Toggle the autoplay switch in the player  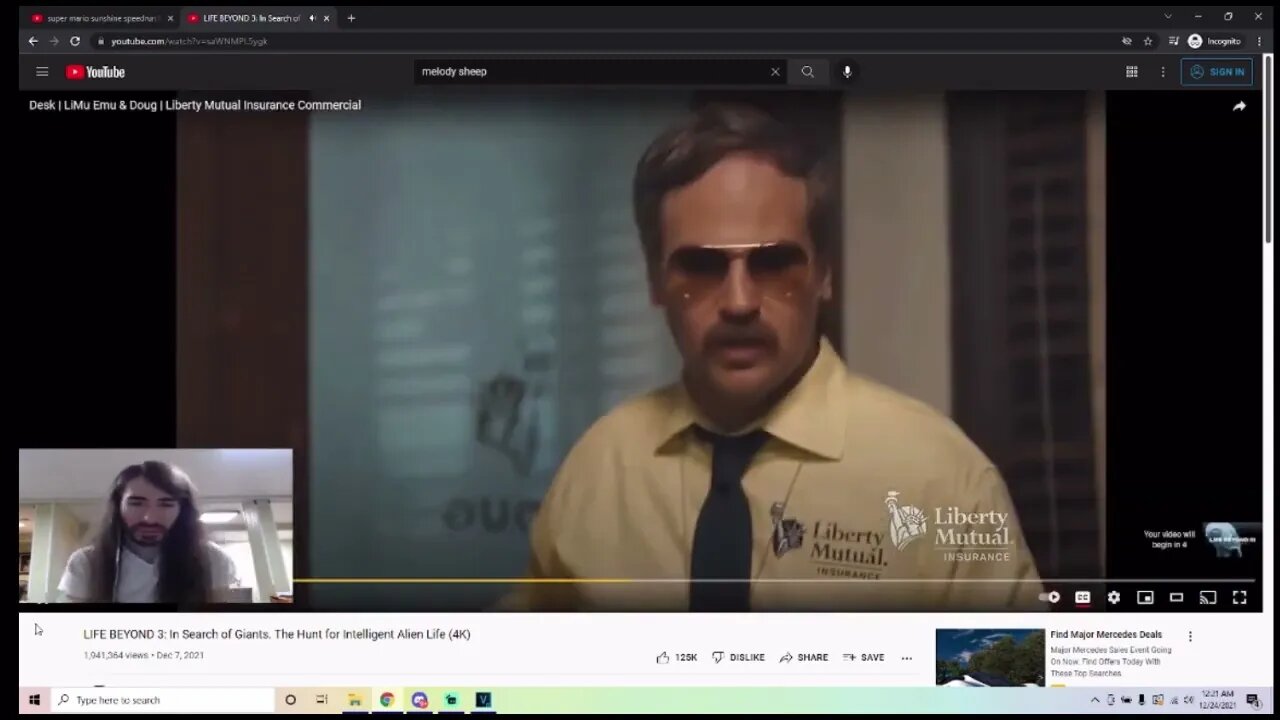pyautogui.click(x=1049, y=597)
